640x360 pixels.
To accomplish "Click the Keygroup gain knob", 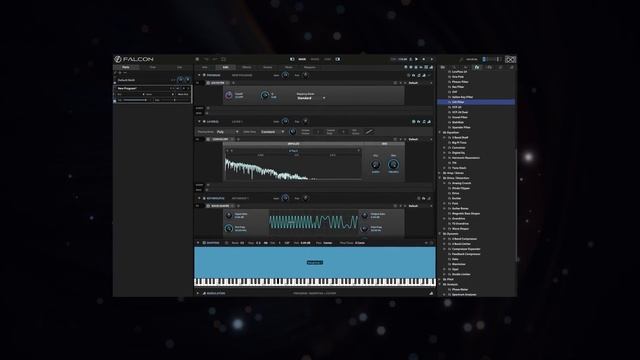I will [x=285, y=198].
